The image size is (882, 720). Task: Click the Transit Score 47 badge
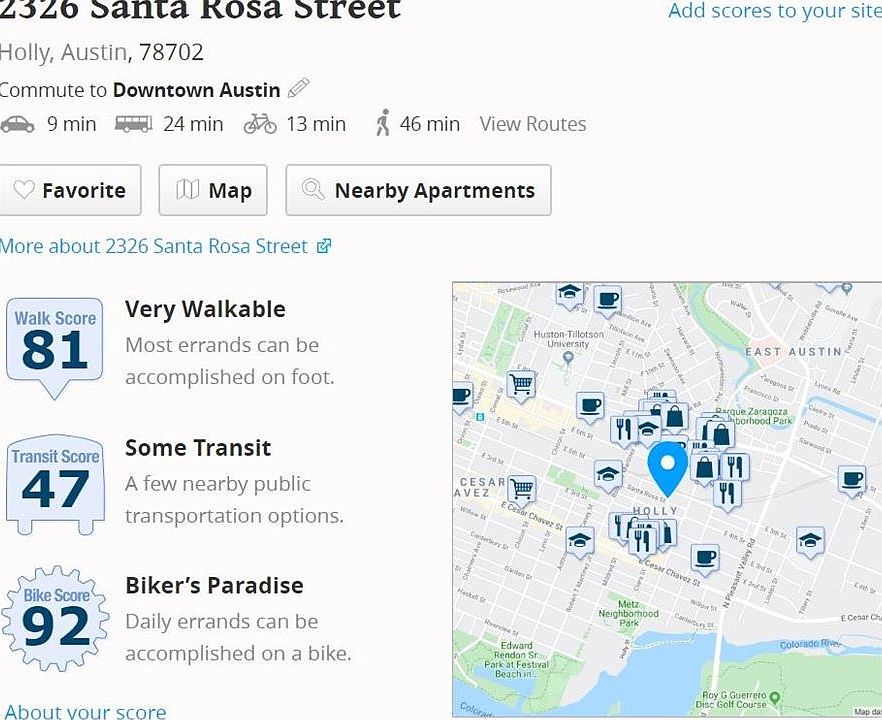(55, 482)
